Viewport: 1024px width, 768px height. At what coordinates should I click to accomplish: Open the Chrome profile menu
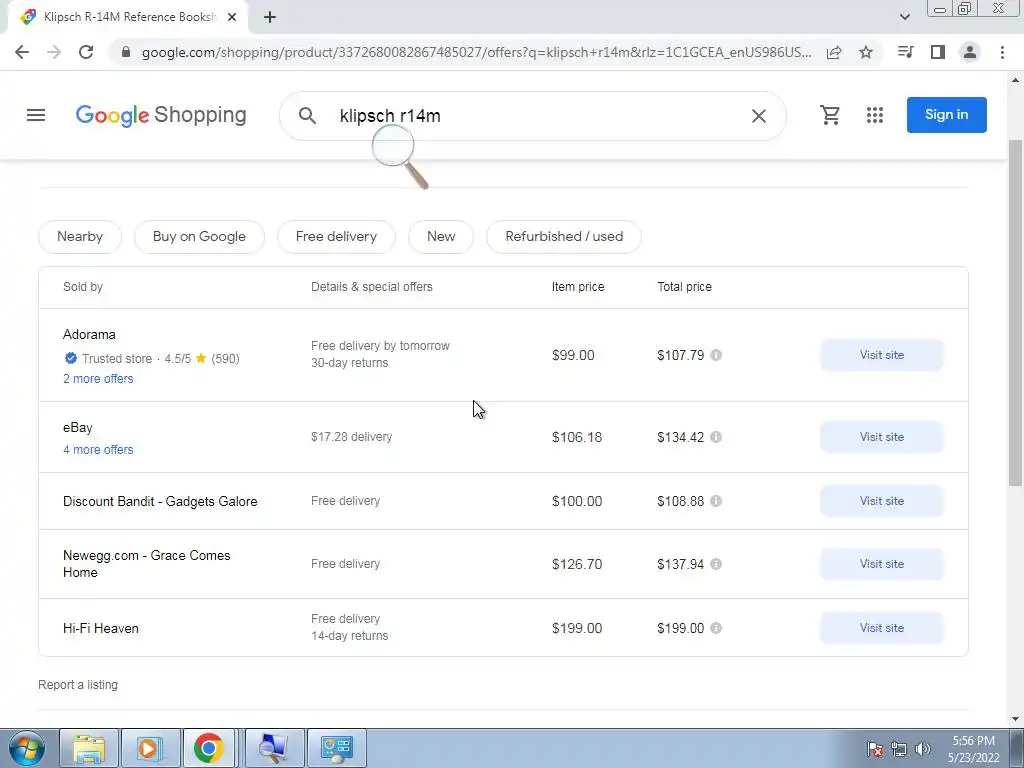[970, 52]
